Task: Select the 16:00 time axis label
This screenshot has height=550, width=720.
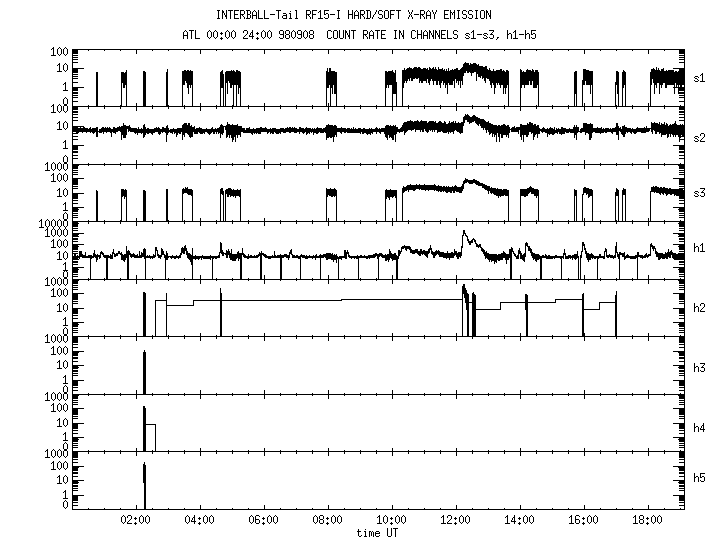Action: (x=584, y=522)
